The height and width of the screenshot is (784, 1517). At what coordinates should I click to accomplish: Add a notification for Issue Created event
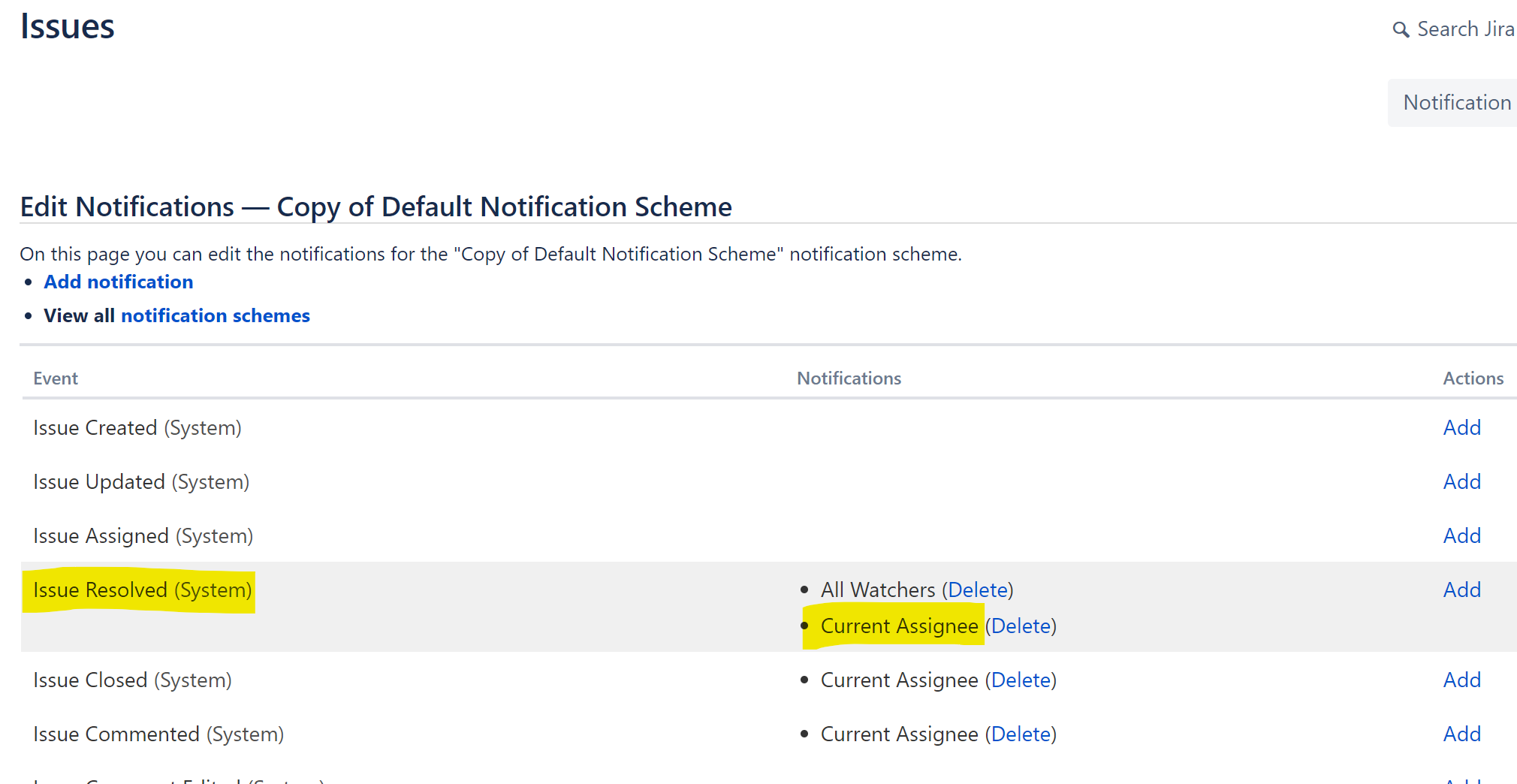tap(1461, 427)
